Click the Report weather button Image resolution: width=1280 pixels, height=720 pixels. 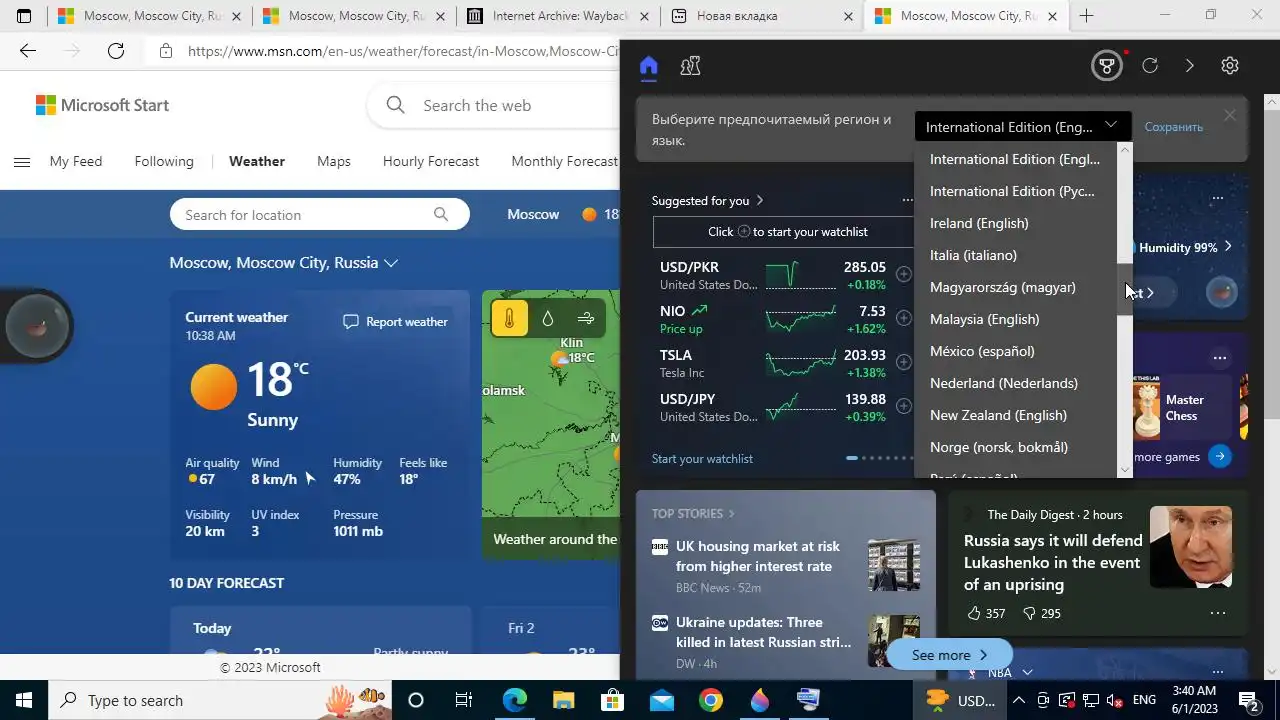pyautogui.click(x=395, y=322)
